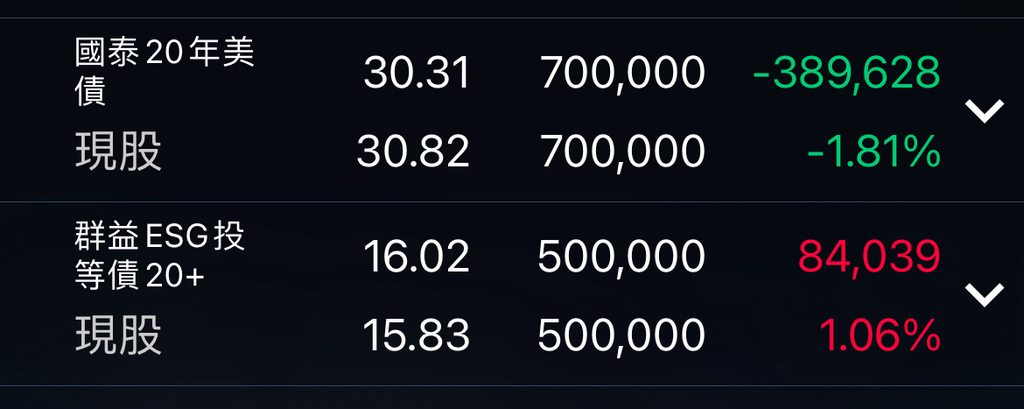Click 700,000 quantity in the top line
This screenshot has height=409, width=1024.
coord(622,73)
